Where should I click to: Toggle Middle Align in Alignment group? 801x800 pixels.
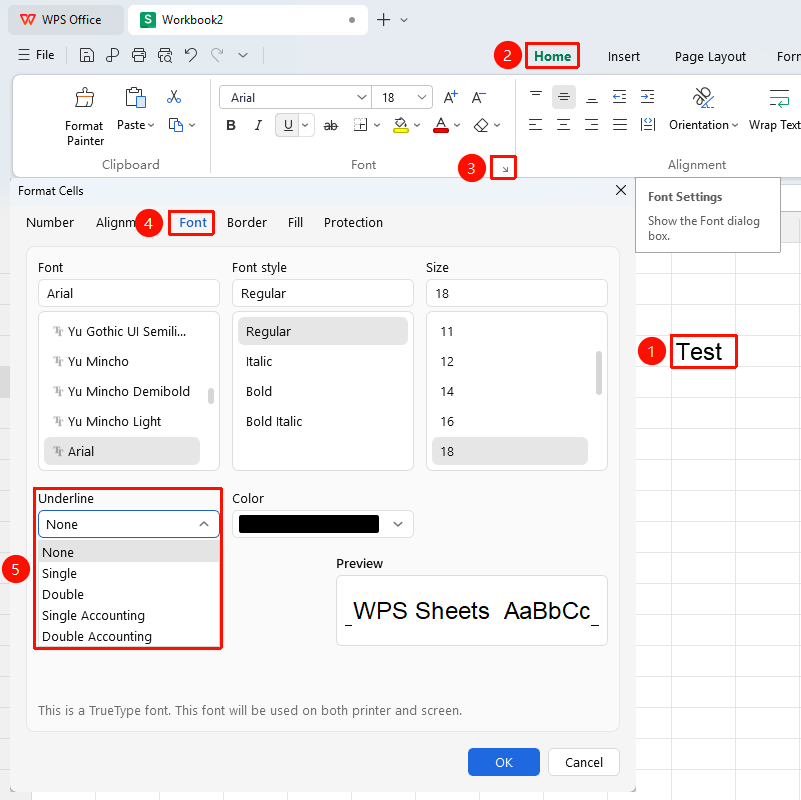coord(563,97)
